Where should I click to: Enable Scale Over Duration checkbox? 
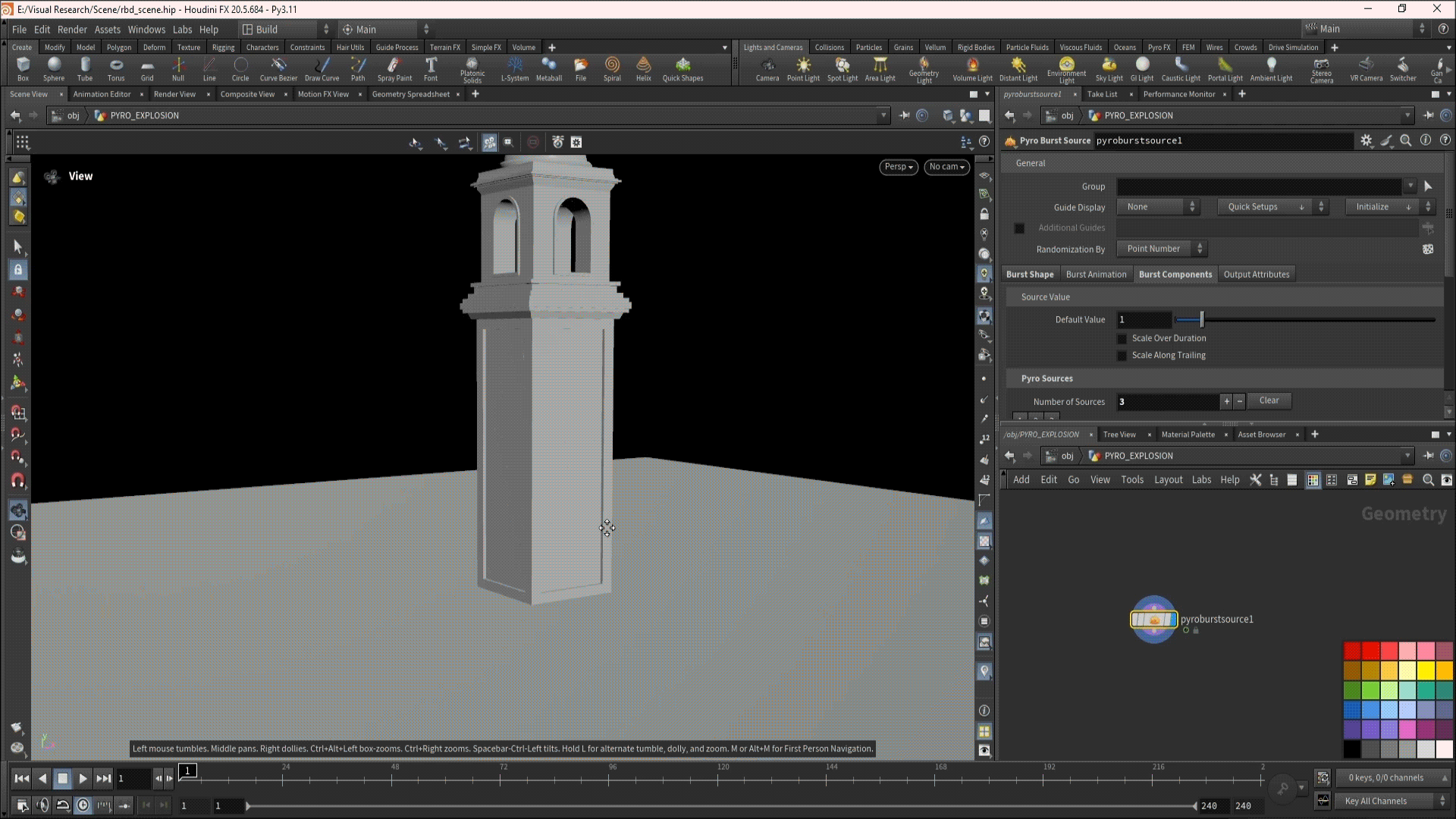(x=1122, y=338)
